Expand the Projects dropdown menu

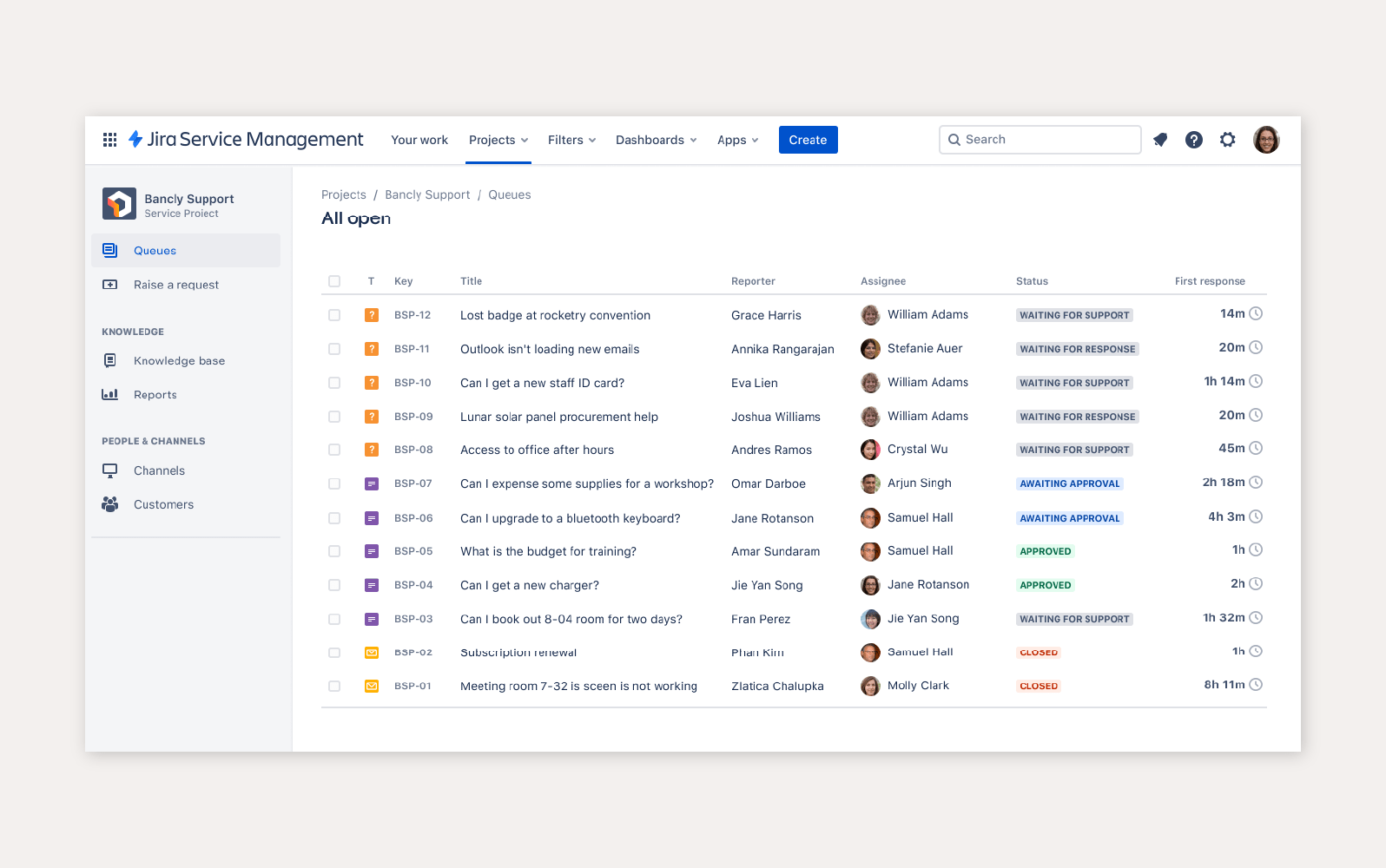[x=498, y=140]
